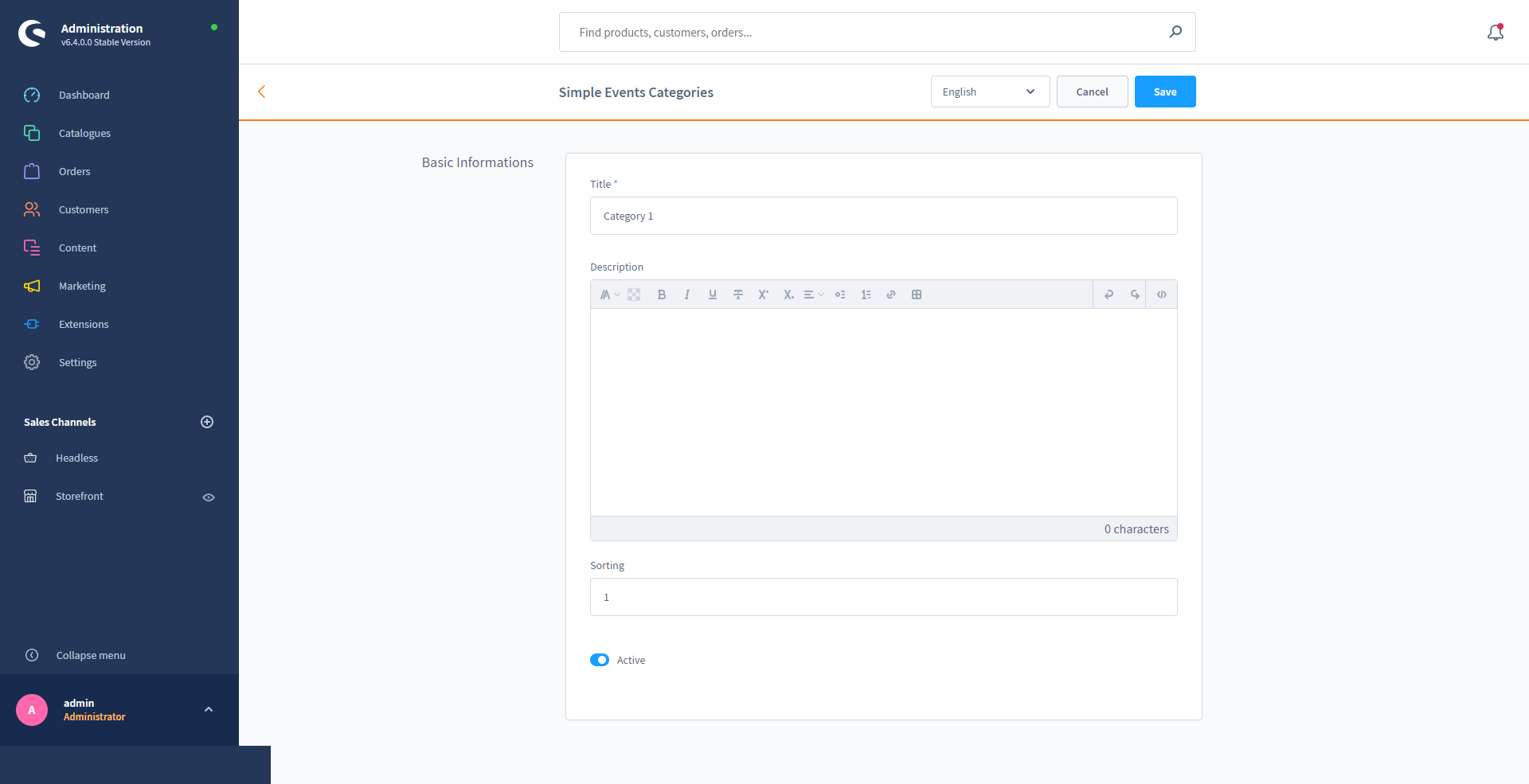Insert a numbered list
Viewport: 1529px width, 784px height.
pyautogui.click(x=866, y=294)
